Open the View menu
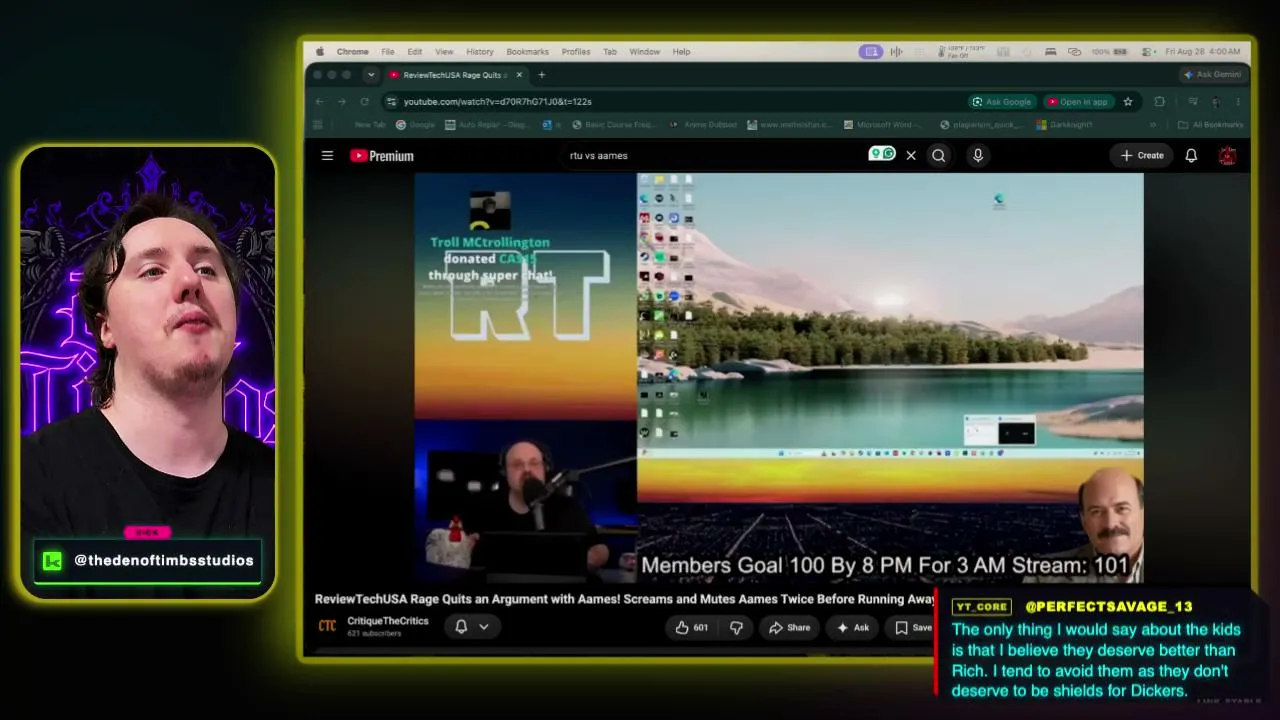This screenshot has width=1280, height=720. 444,52
